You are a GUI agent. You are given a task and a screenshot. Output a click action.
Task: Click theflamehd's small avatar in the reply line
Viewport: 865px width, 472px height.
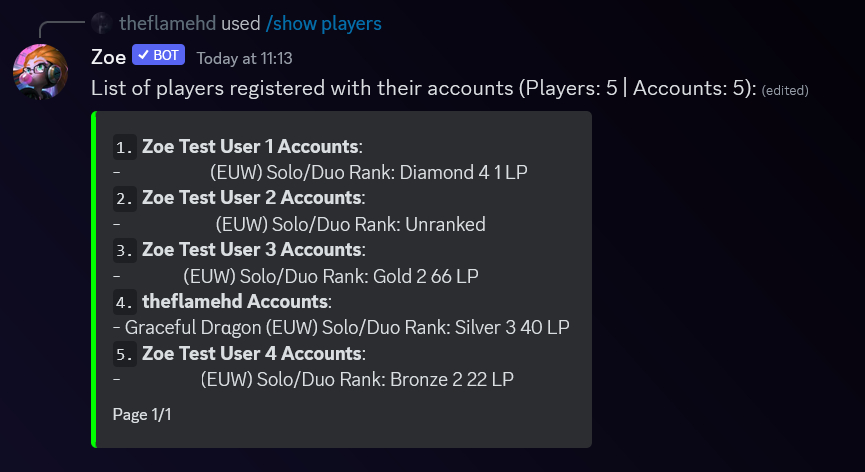coord(102,24)
